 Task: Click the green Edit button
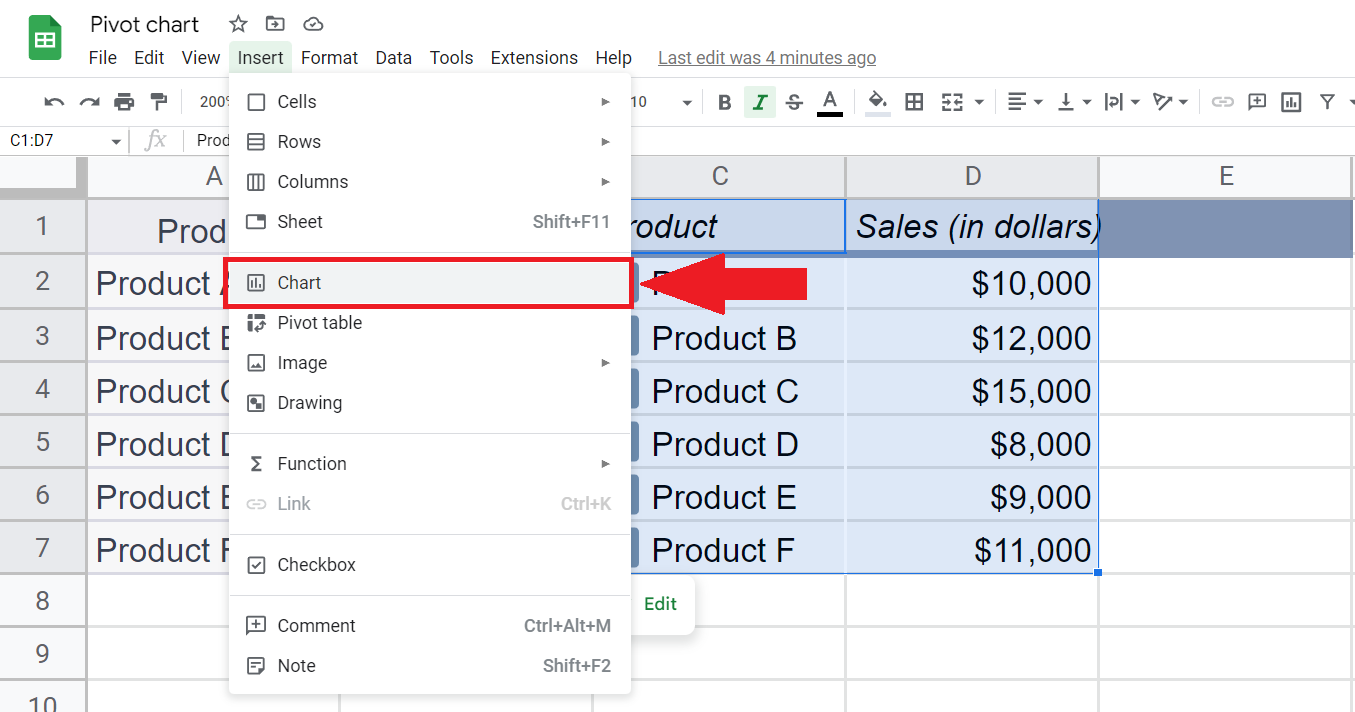(660, 604)
